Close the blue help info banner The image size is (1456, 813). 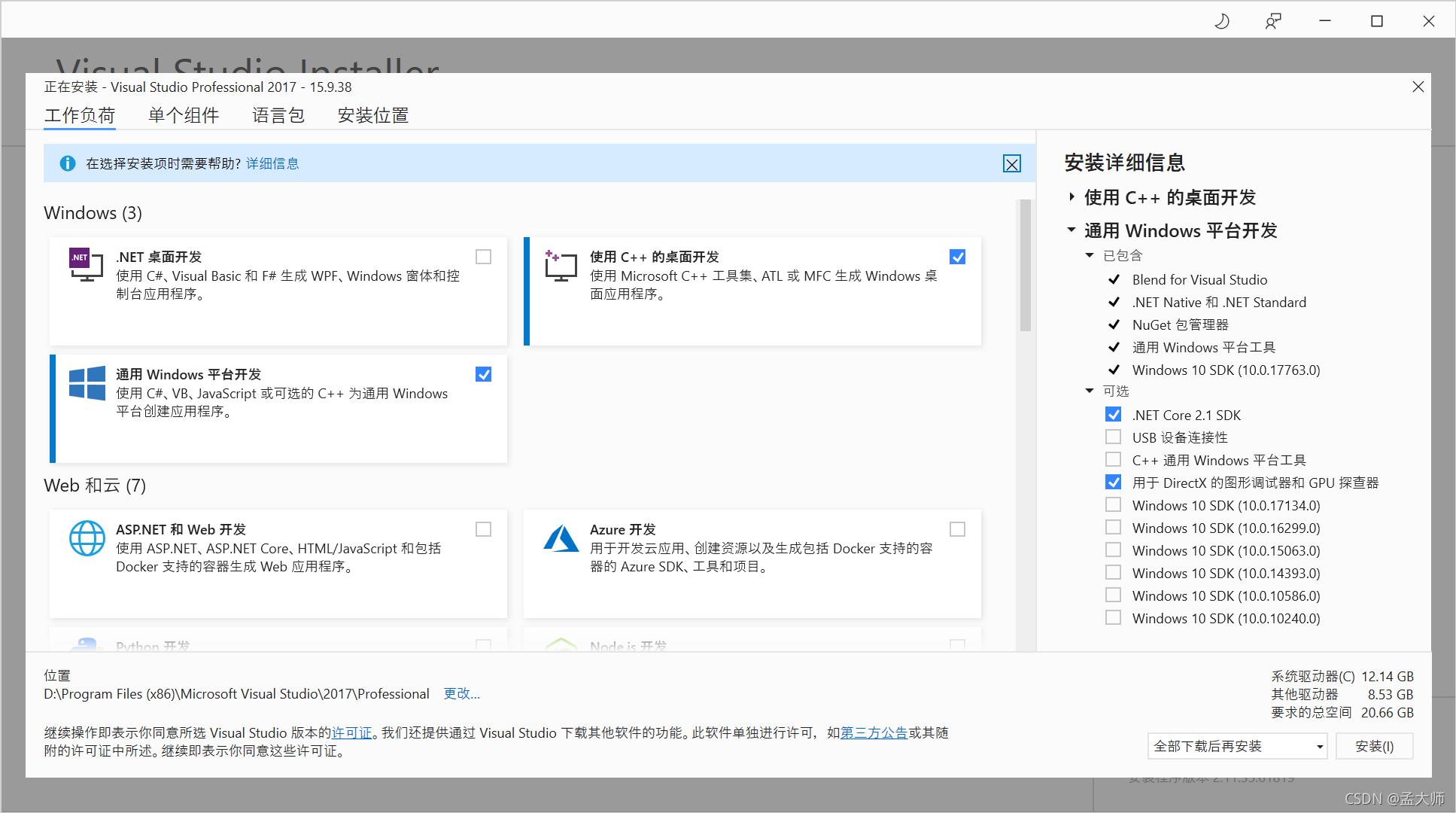coord(1012,163)
